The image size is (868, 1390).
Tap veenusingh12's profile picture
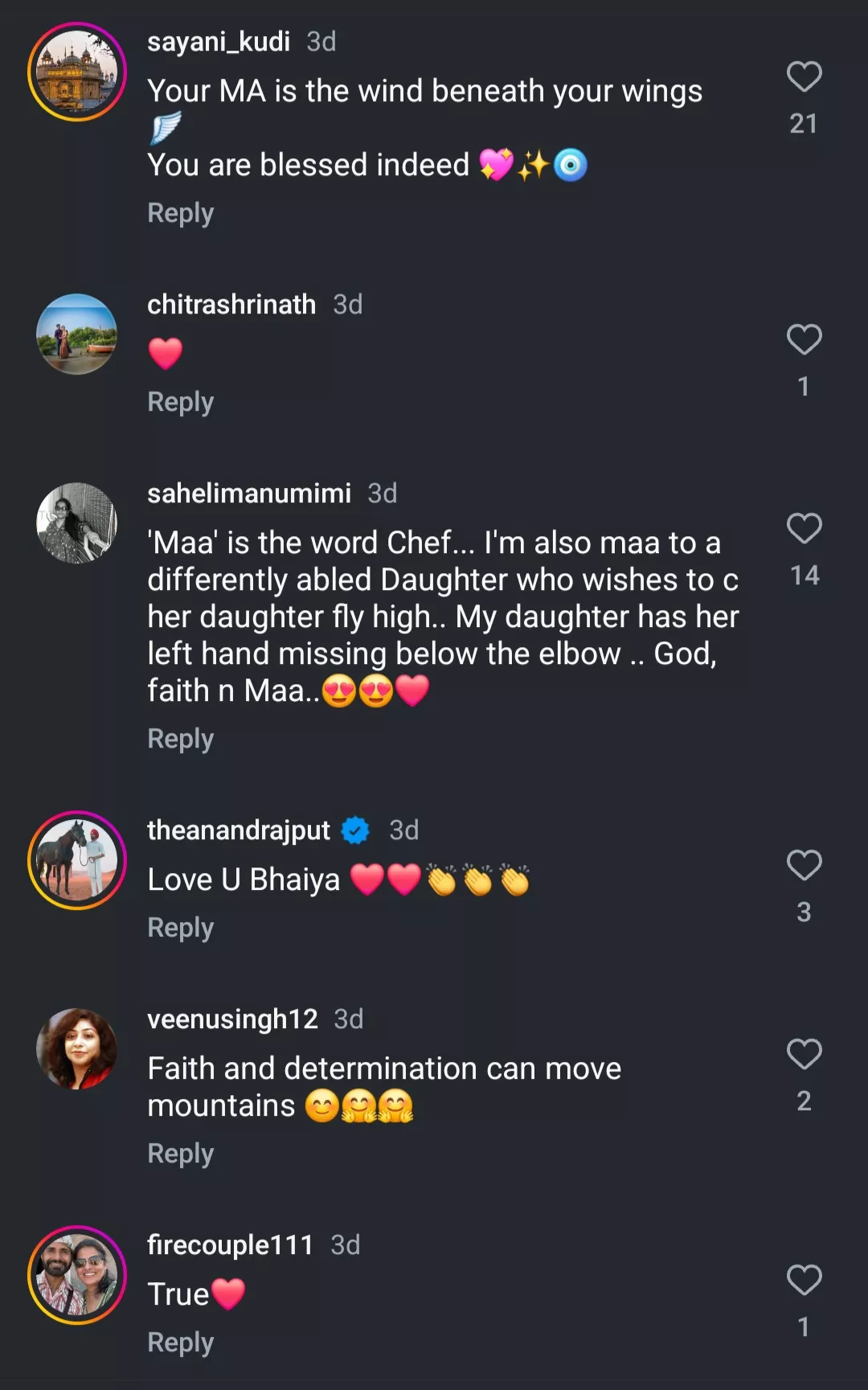point(77,1049)
